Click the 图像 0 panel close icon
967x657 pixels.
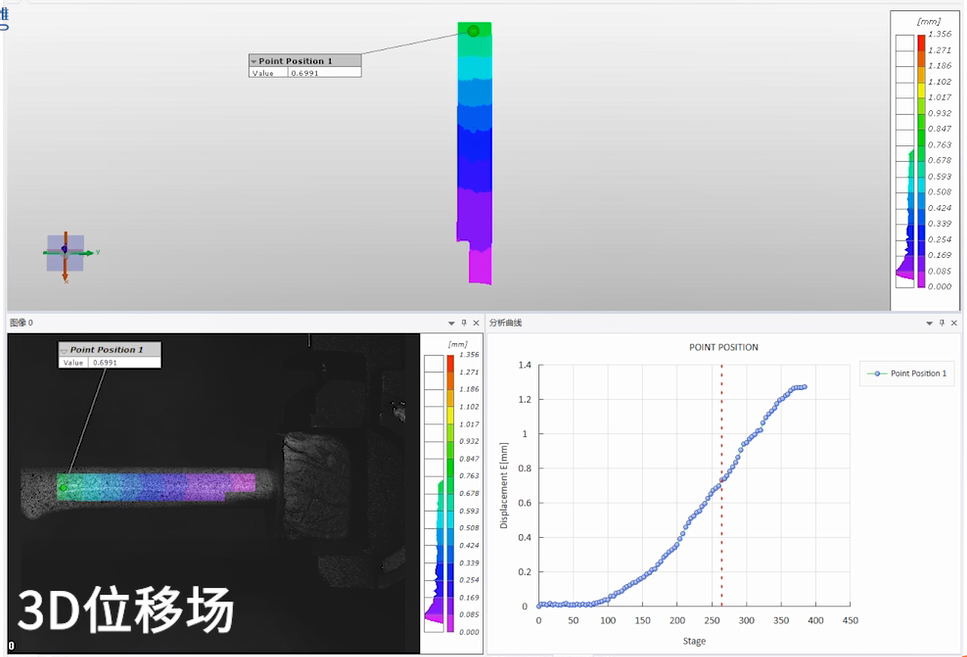point(474,323)
